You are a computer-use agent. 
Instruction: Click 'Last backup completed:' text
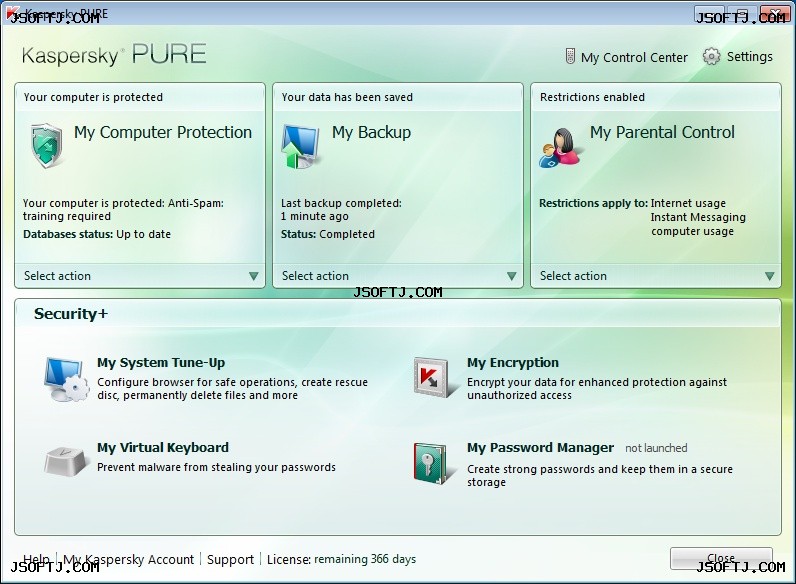(341, 203)
